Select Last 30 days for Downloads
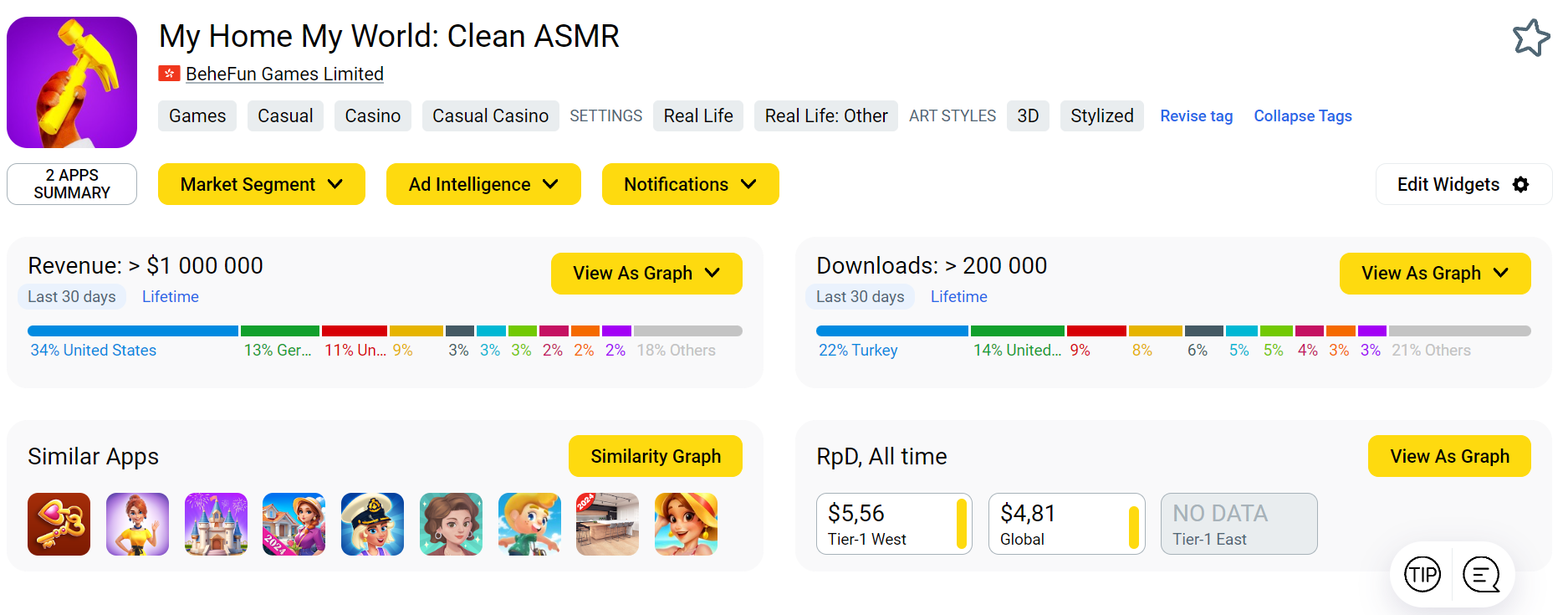 coord(860,296)
